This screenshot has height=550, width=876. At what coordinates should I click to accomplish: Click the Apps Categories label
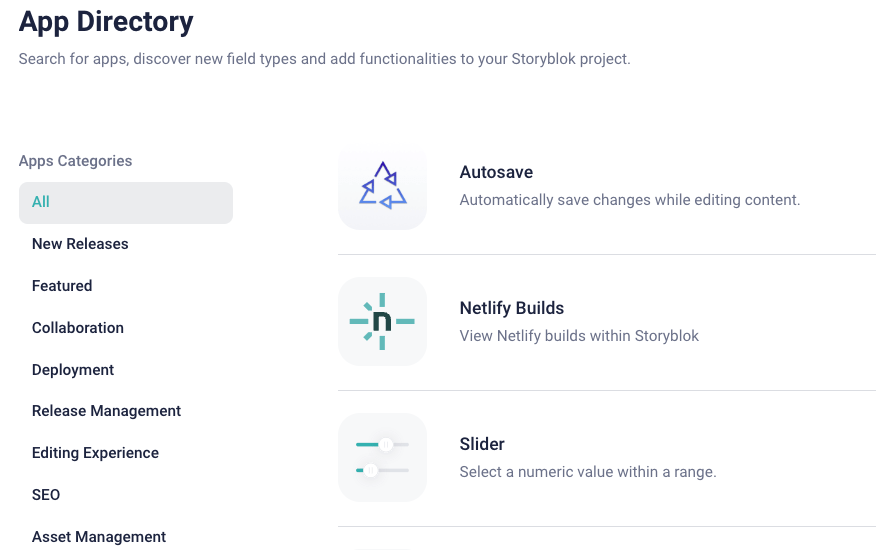point(75,161)
